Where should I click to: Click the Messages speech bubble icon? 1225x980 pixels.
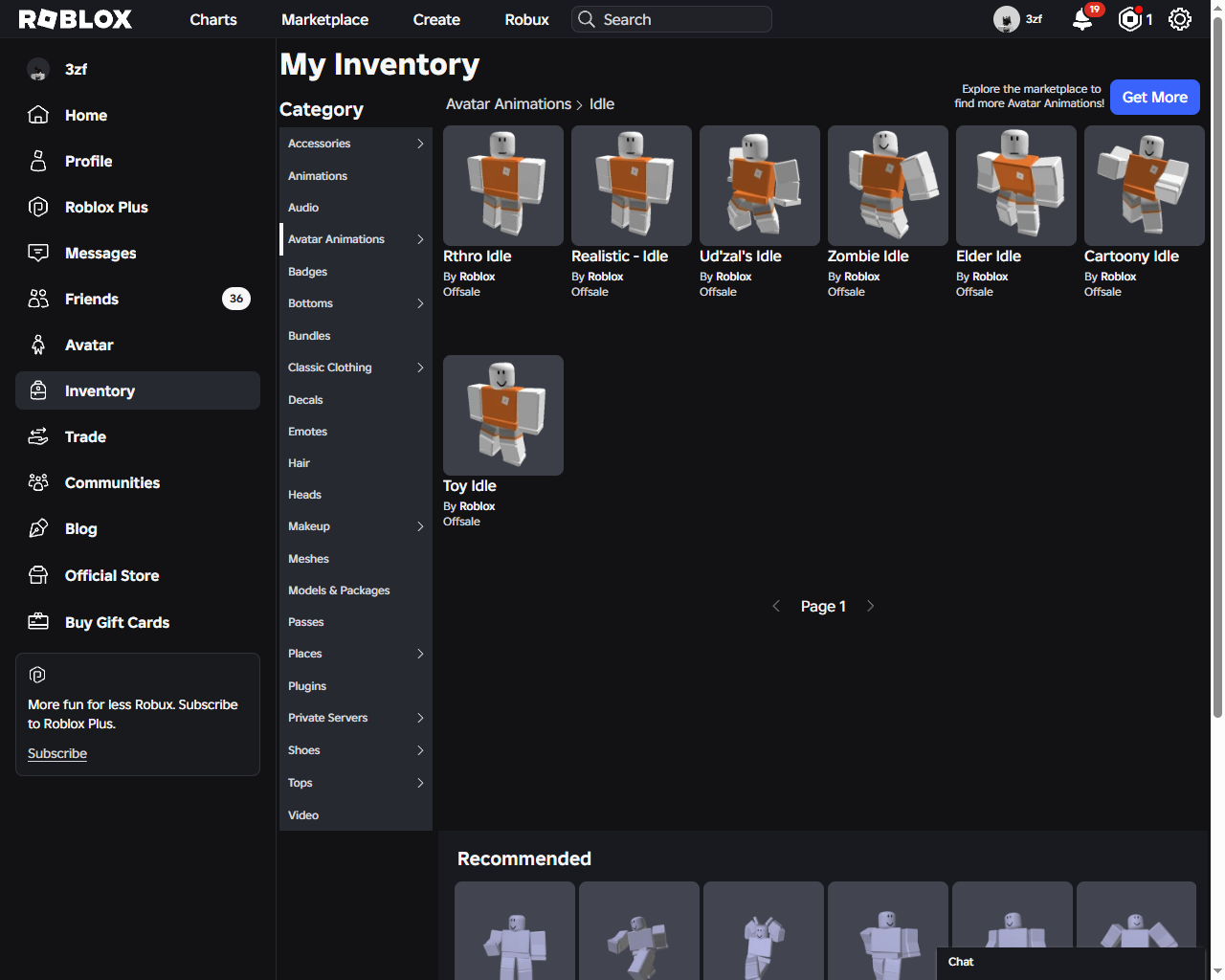pyautogui.click(x=38, y=253)
